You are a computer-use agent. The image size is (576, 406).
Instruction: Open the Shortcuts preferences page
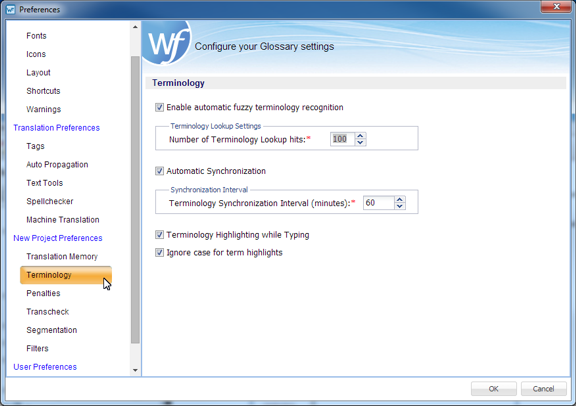click(43, 91)
